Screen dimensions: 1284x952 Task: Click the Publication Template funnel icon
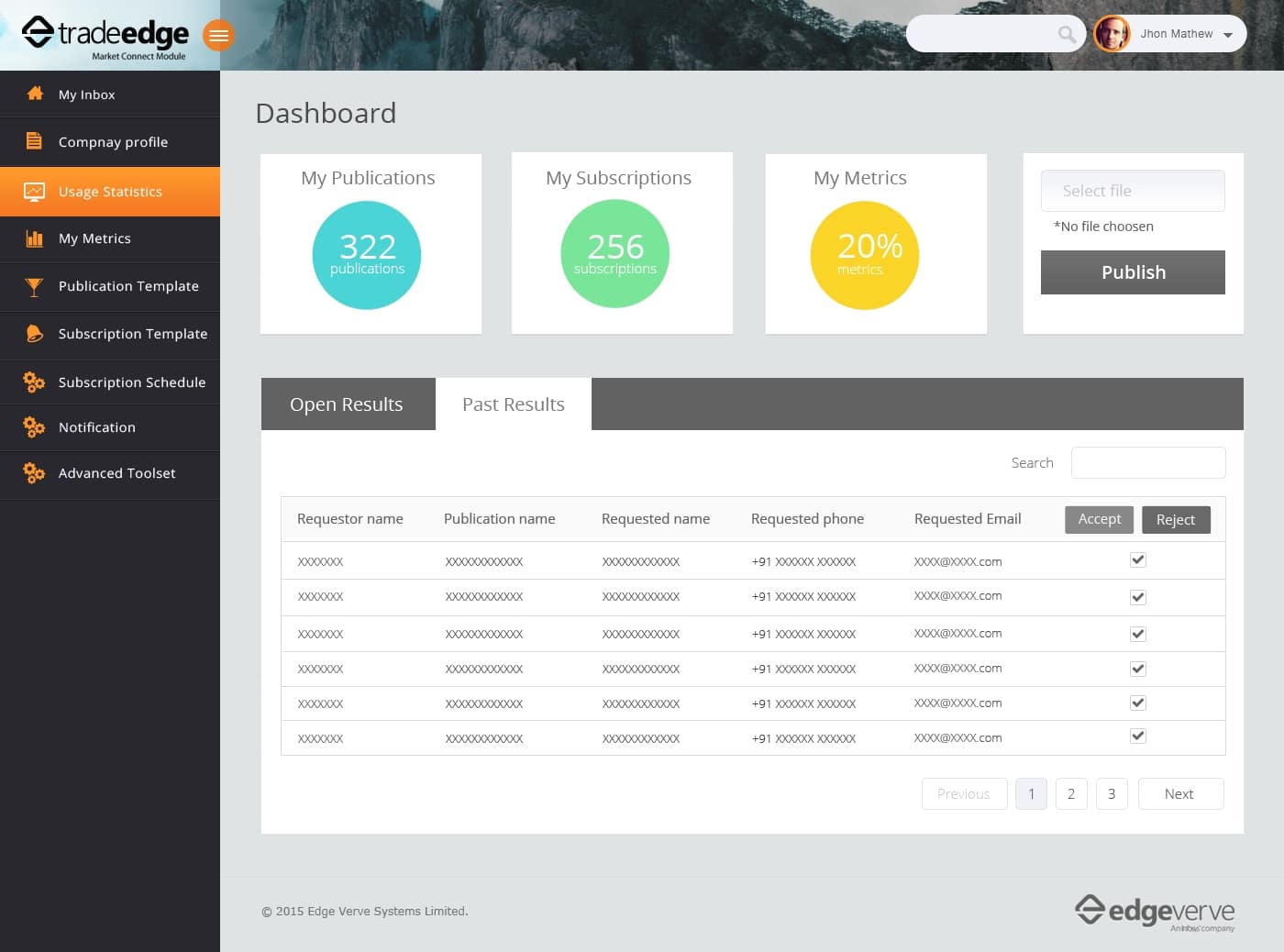pyautogui.click(x=35, y=286)
